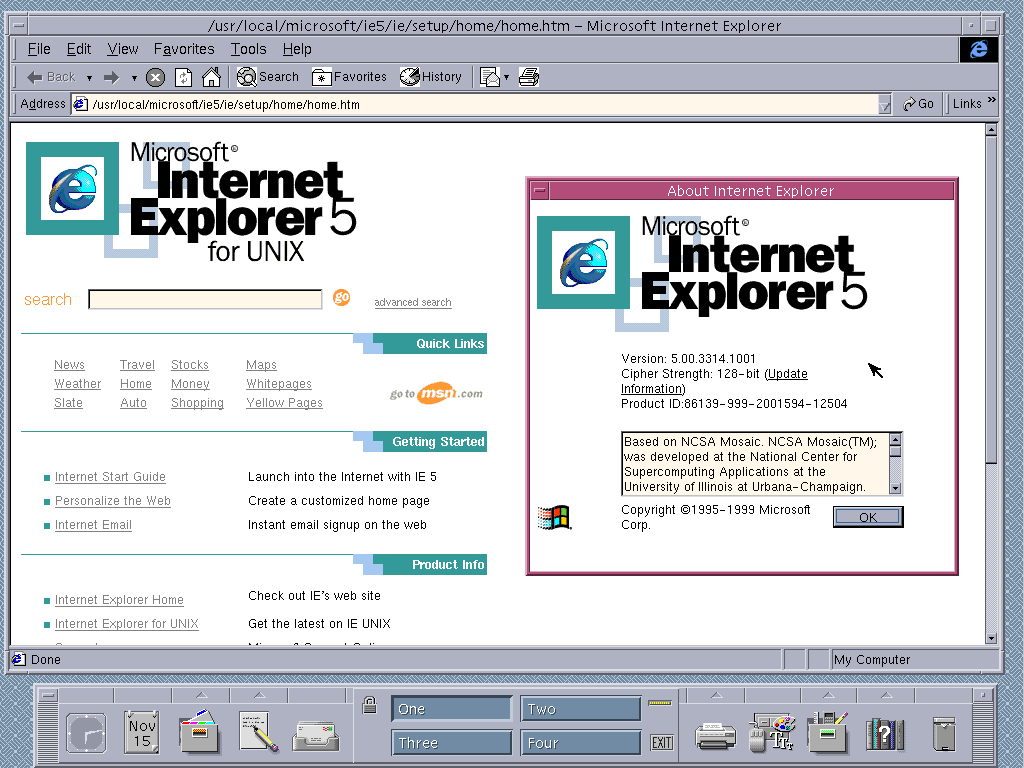Click the orange go search icon

coord(341,298)
